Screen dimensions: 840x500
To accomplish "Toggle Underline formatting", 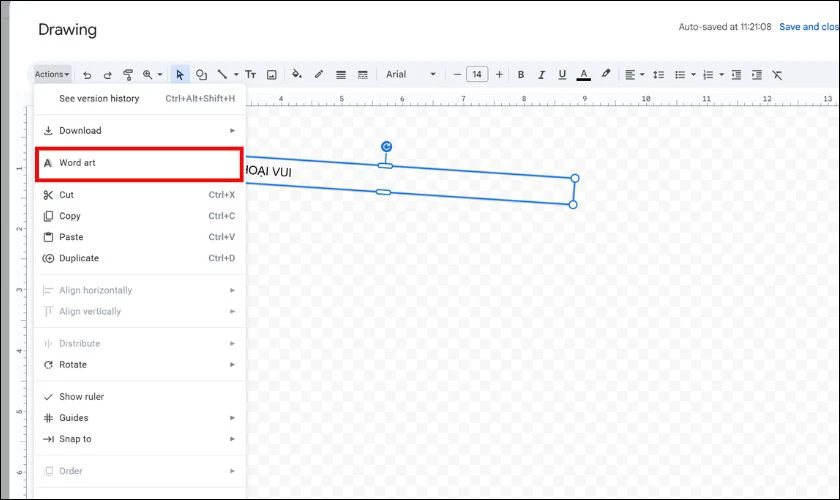I will tap(562, 74).
